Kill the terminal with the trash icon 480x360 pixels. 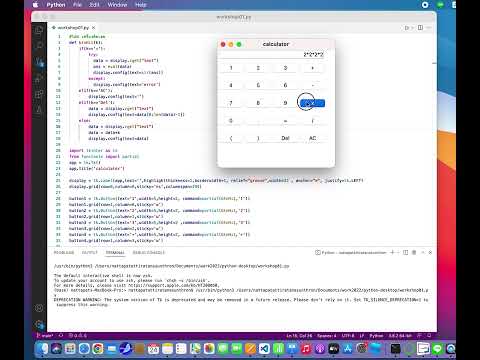tap(414, 252)
